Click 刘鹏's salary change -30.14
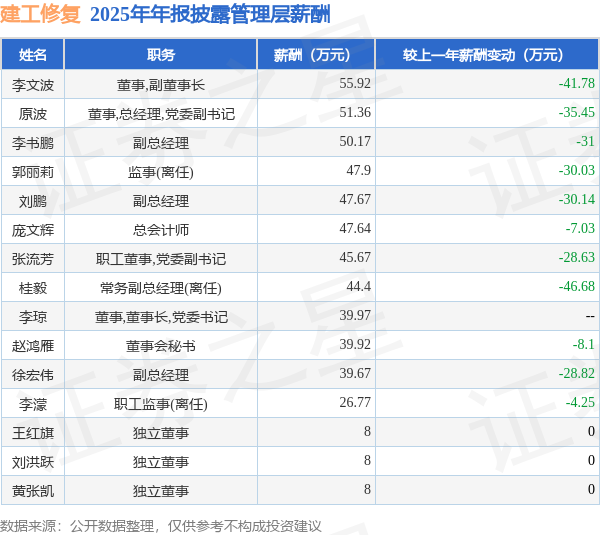 pyautogui.click(x=577, y=199)
